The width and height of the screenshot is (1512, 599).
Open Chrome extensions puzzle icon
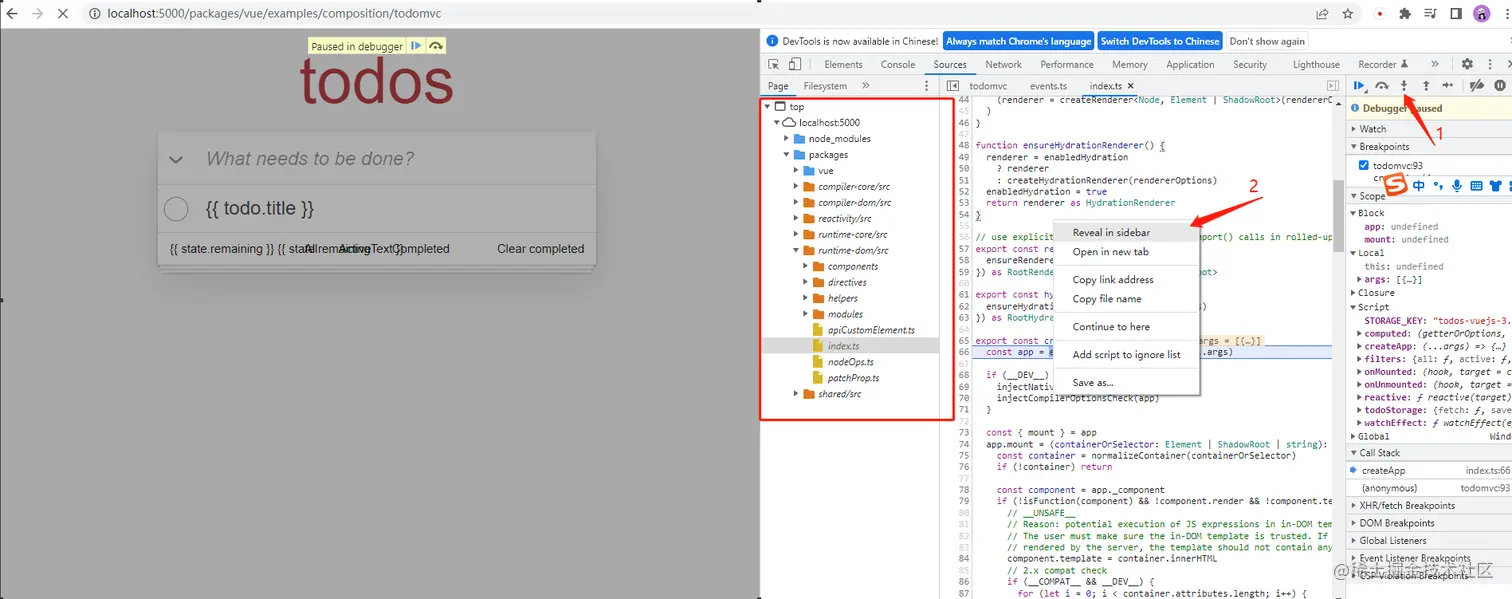pos(1405,14)
